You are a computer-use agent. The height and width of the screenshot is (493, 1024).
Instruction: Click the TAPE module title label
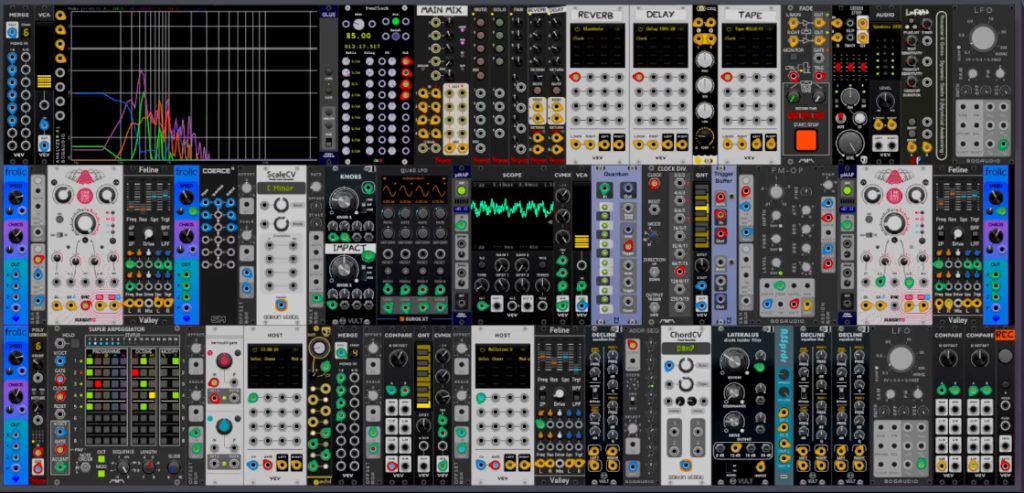(750, 14)
